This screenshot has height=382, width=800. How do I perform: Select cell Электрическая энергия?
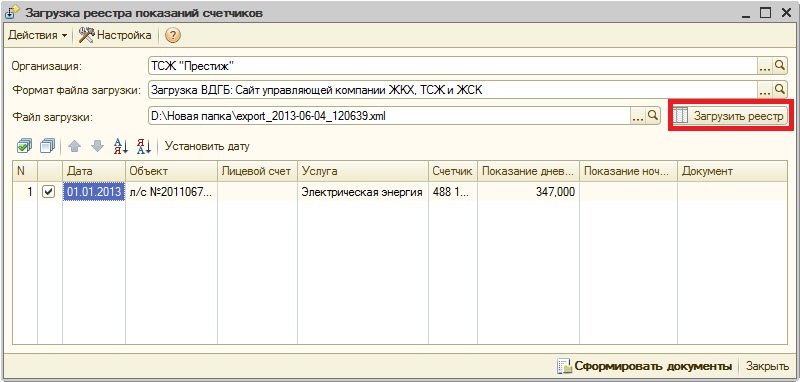click(x=363, y=192)
